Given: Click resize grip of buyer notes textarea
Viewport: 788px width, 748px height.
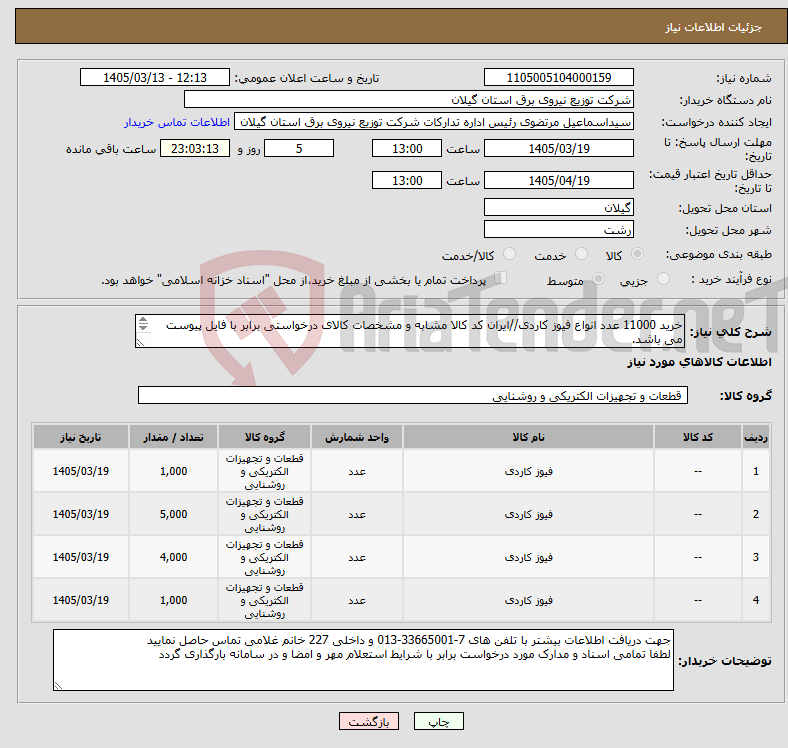Looking at the screenshot, I should (58, 685).
